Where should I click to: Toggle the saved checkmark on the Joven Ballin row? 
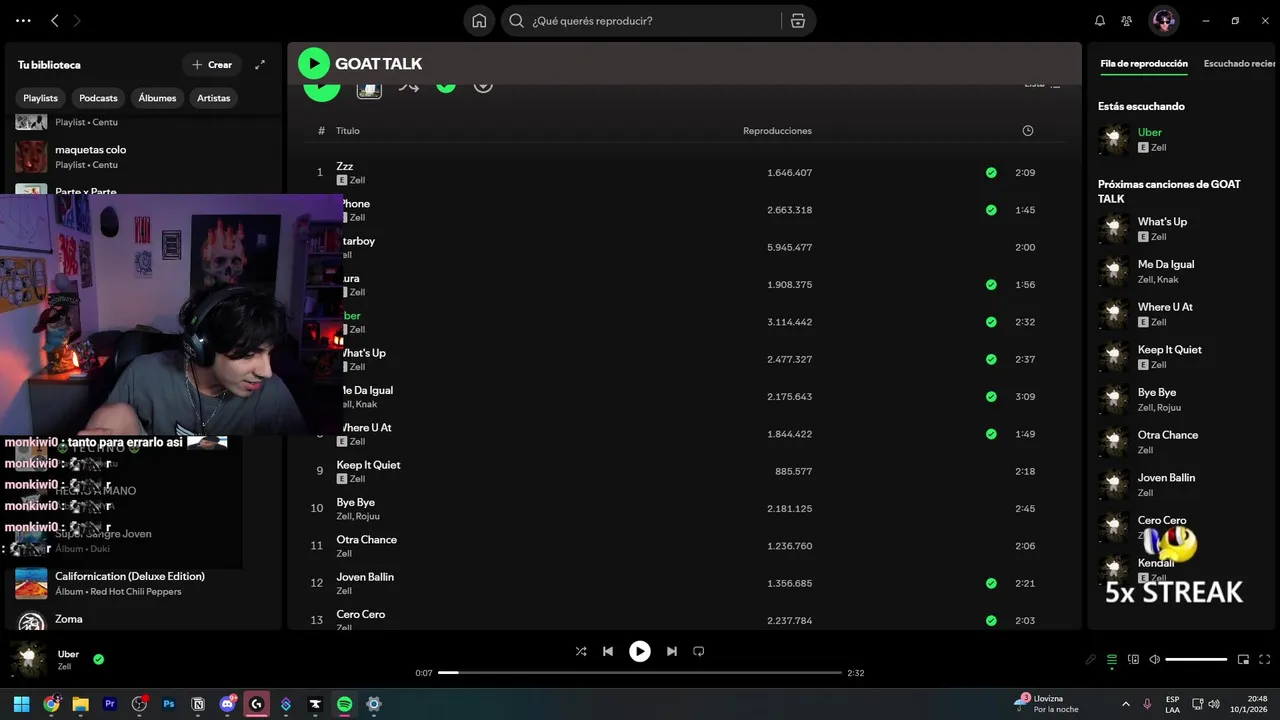[991, 583]
